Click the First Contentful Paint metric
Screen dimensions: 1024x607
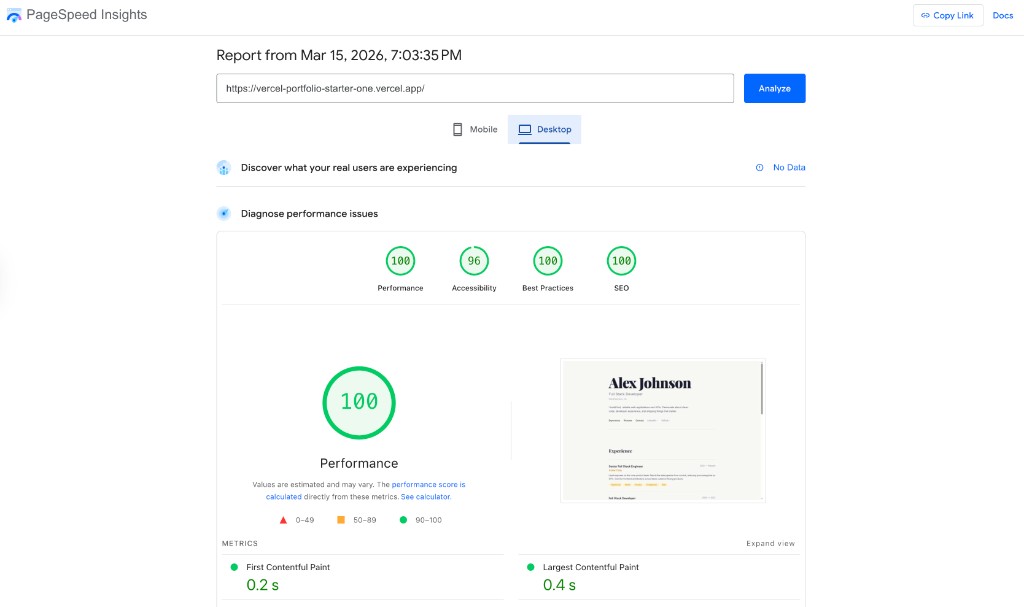288,567
